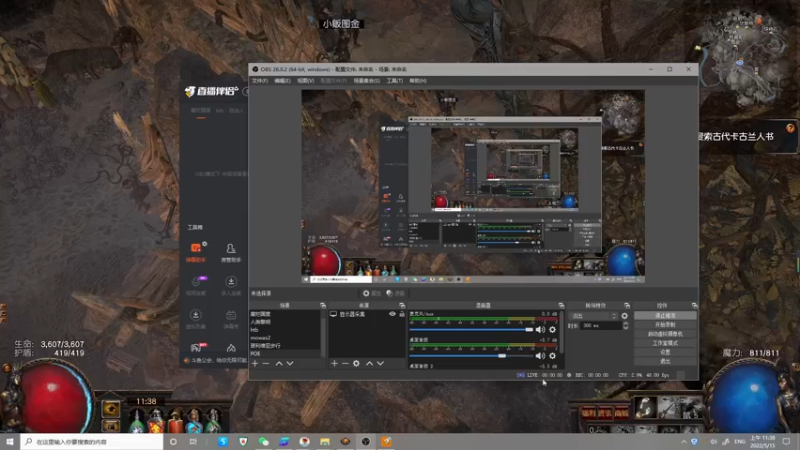Viewport: 800px width, 450px height.
Task: Open the orange 弹幕助手 tool in companion app
Action: click(196, 252)
